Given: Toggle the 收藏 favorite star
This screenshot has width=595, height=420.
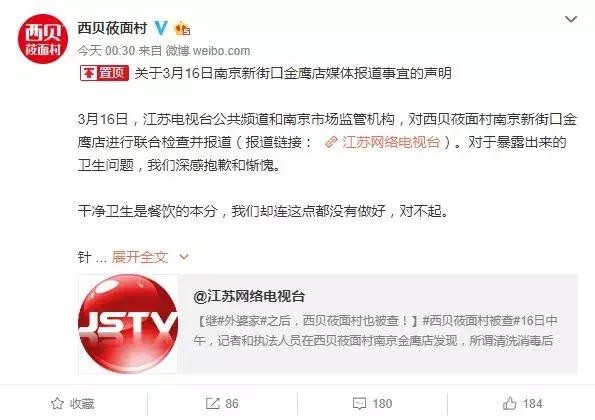Looking at the screenshot, I should [72, 403].
